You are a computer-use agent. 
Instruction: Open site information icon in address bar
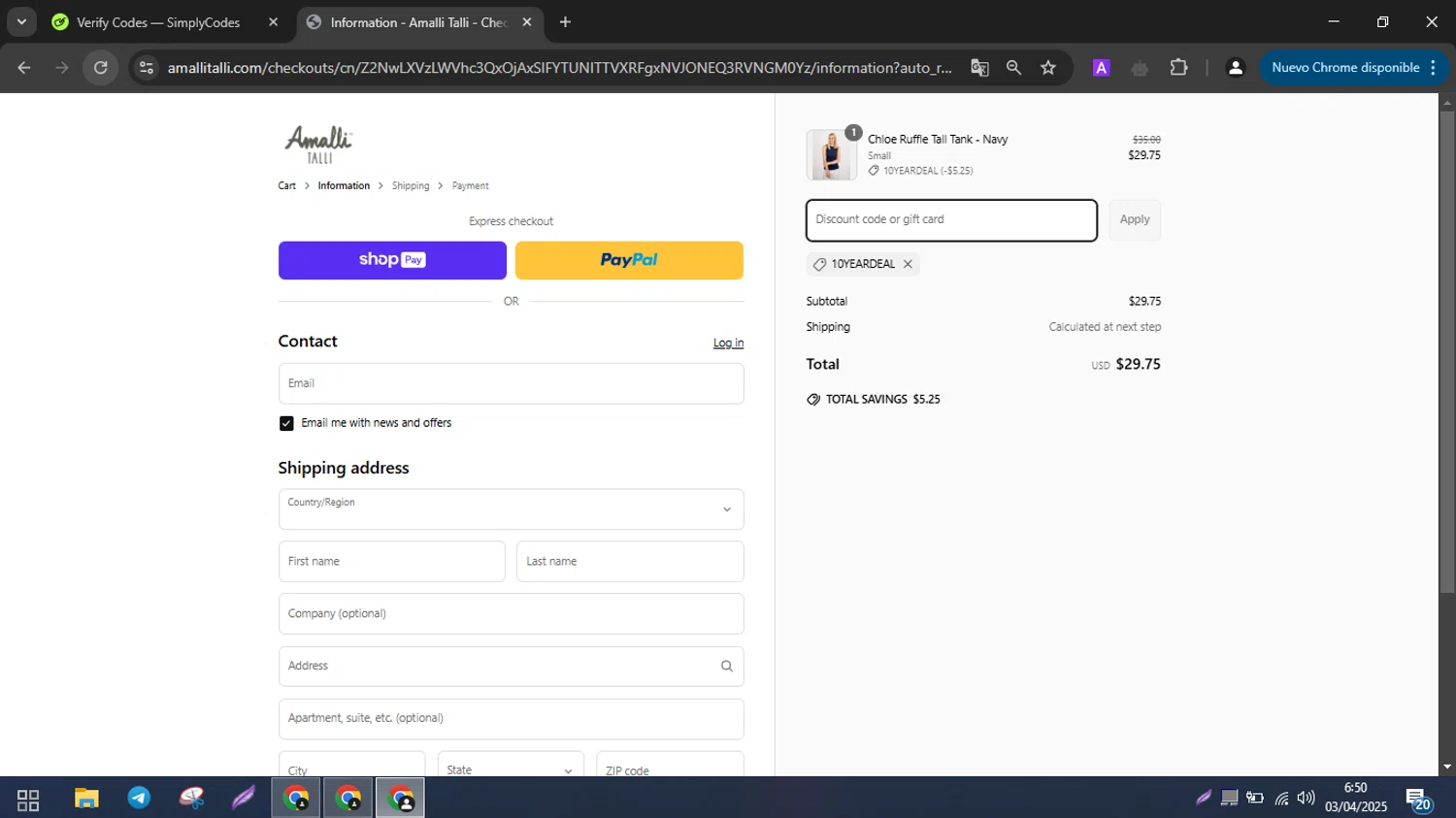click(147, 68)
